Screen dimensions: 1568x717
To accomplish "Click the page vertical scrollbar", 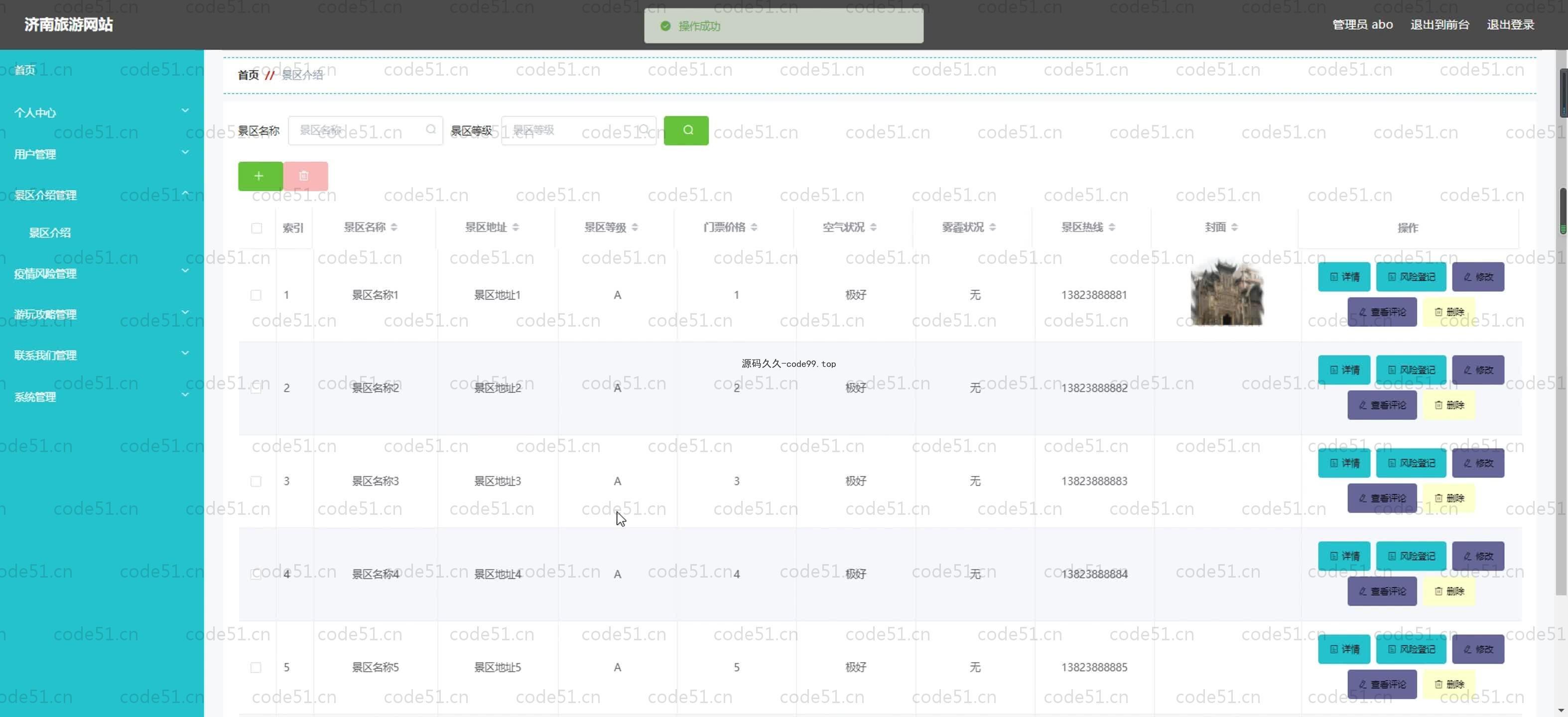I will click(1563, 323).
